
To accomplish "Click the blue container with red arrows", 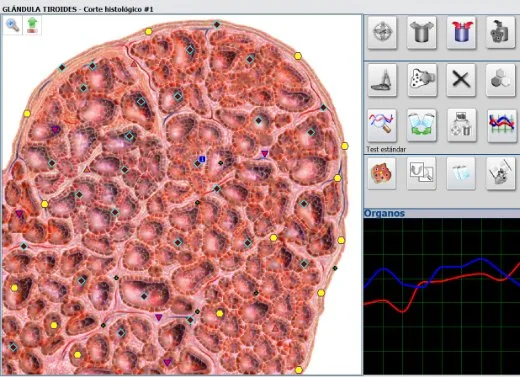I will pyautogui.click(x=461, y=33).
